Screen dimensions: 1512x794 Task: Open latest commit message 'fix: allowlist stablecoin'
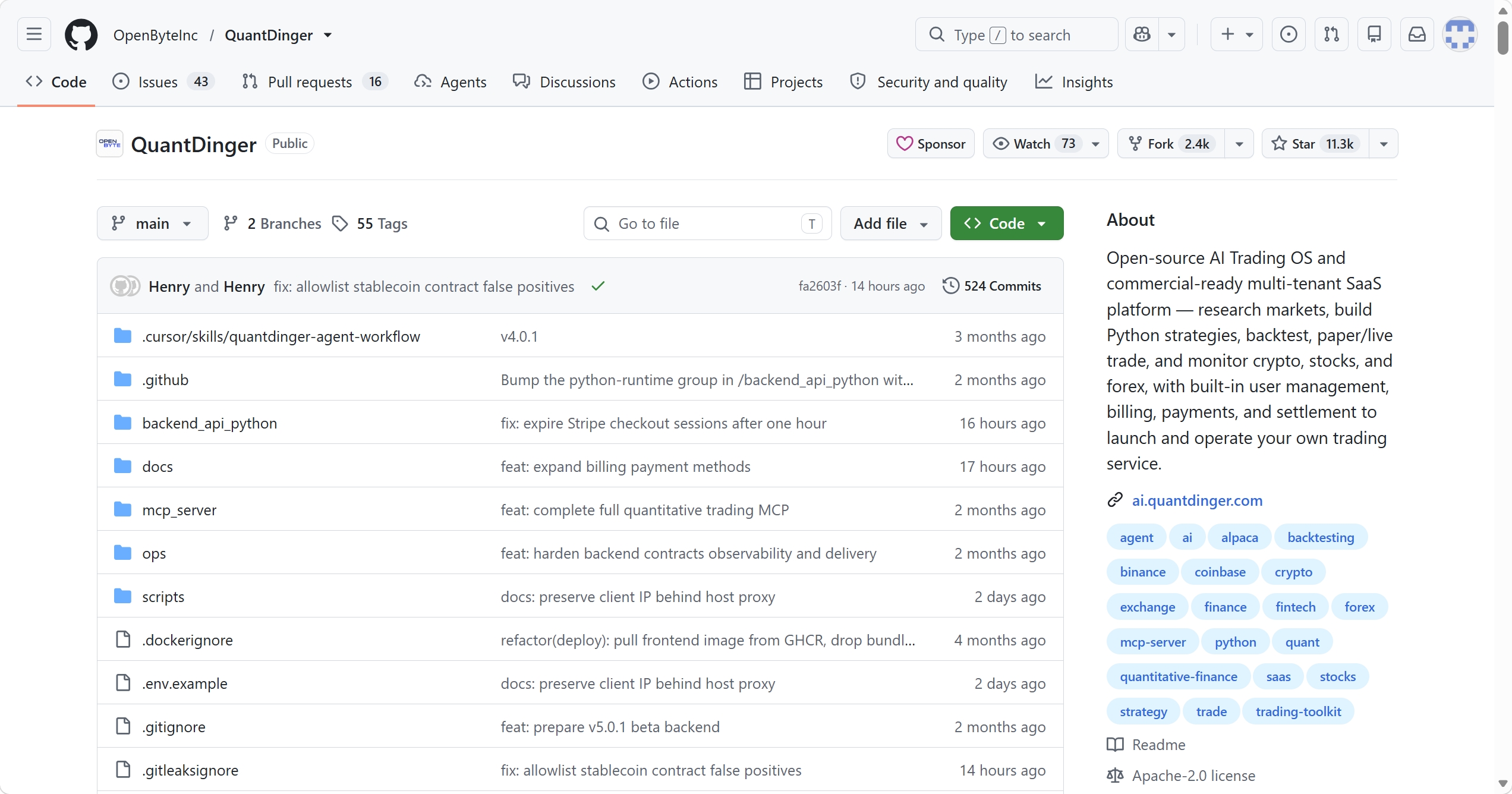pos(424,286)
